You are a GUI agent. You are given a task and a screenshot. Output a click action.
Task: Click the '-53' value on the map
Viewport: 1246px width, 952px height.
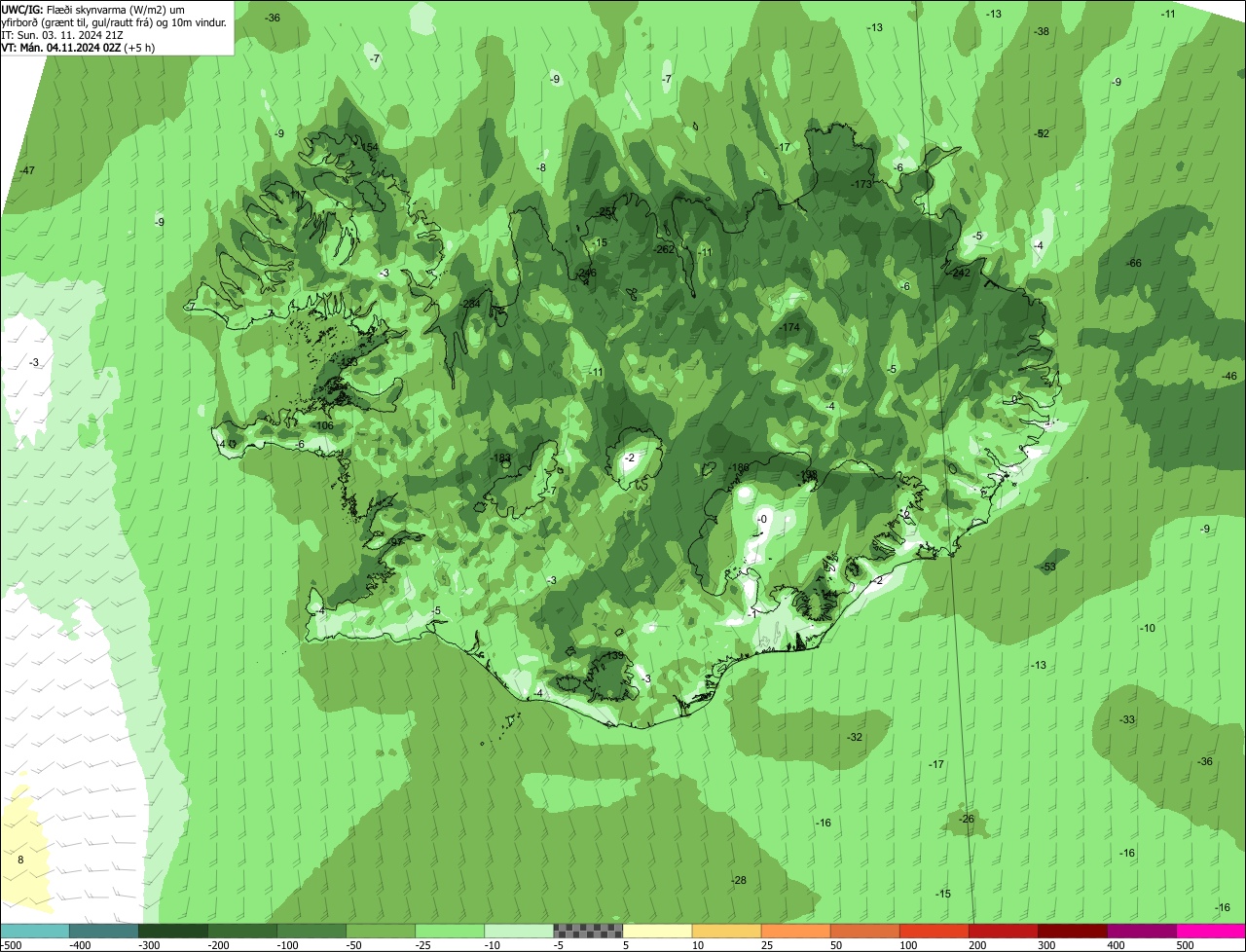click(1048, 567)
